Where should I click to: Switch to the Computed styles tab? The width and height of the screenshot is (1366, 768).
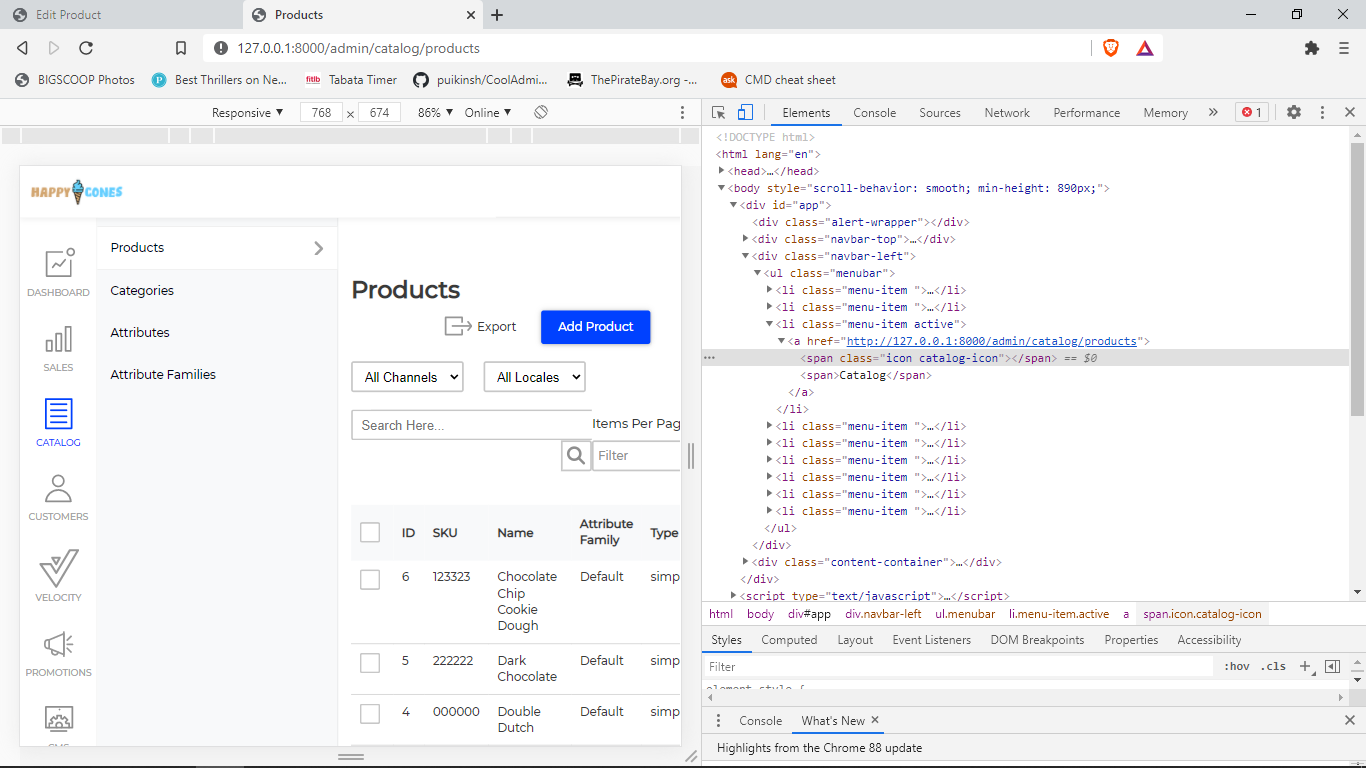[789, 640]
